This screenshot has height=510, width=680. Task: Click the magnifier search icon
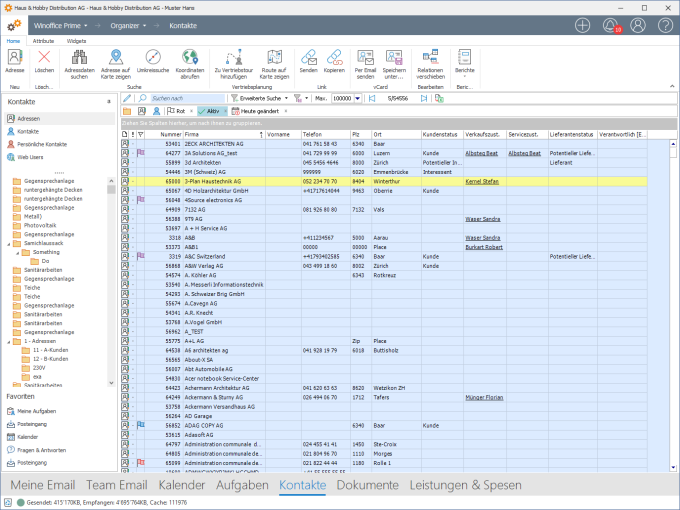[142, 98]
